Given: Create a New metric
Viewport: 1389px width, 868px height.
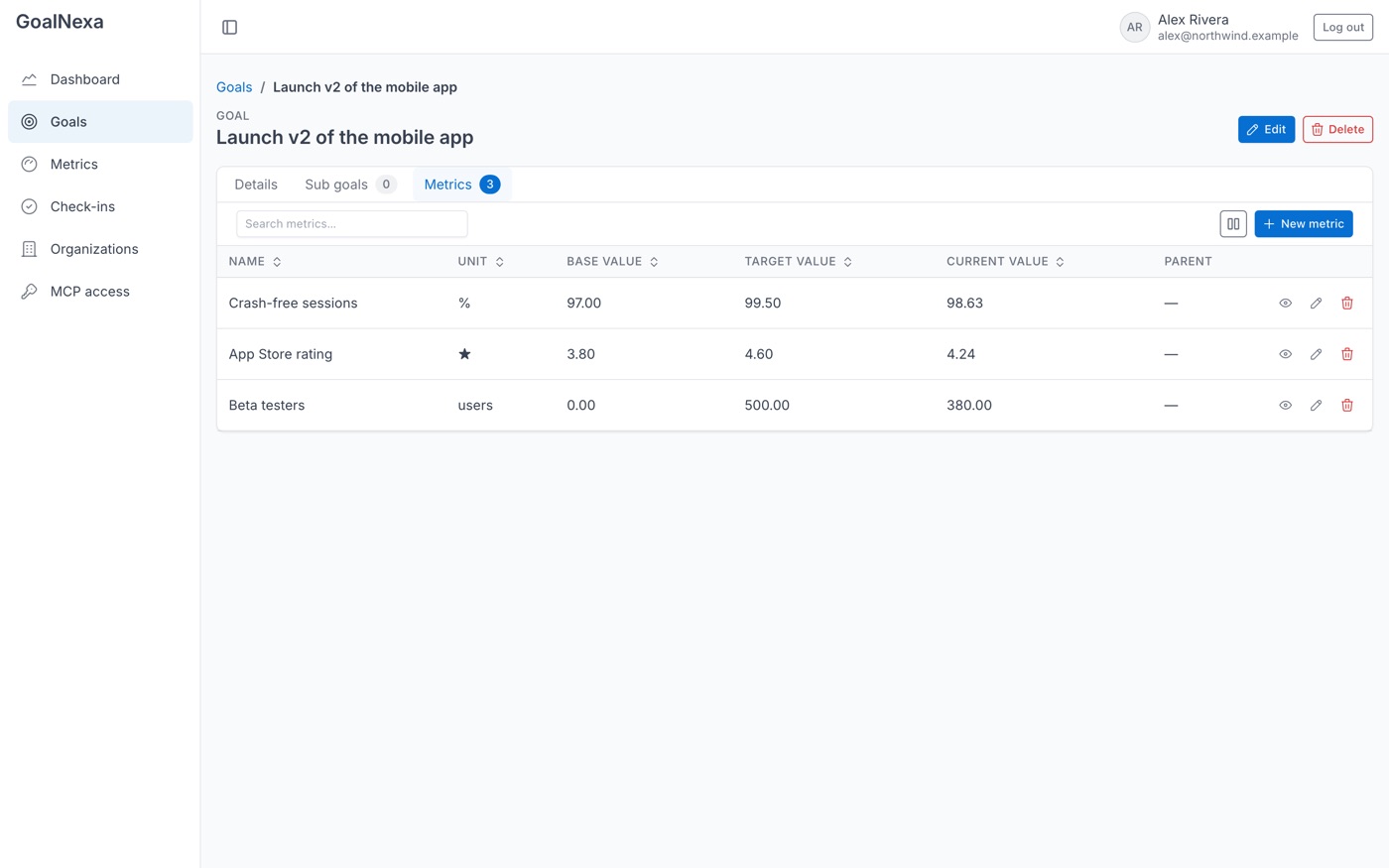Looking at the screenshot, I should coord(1304,224).
